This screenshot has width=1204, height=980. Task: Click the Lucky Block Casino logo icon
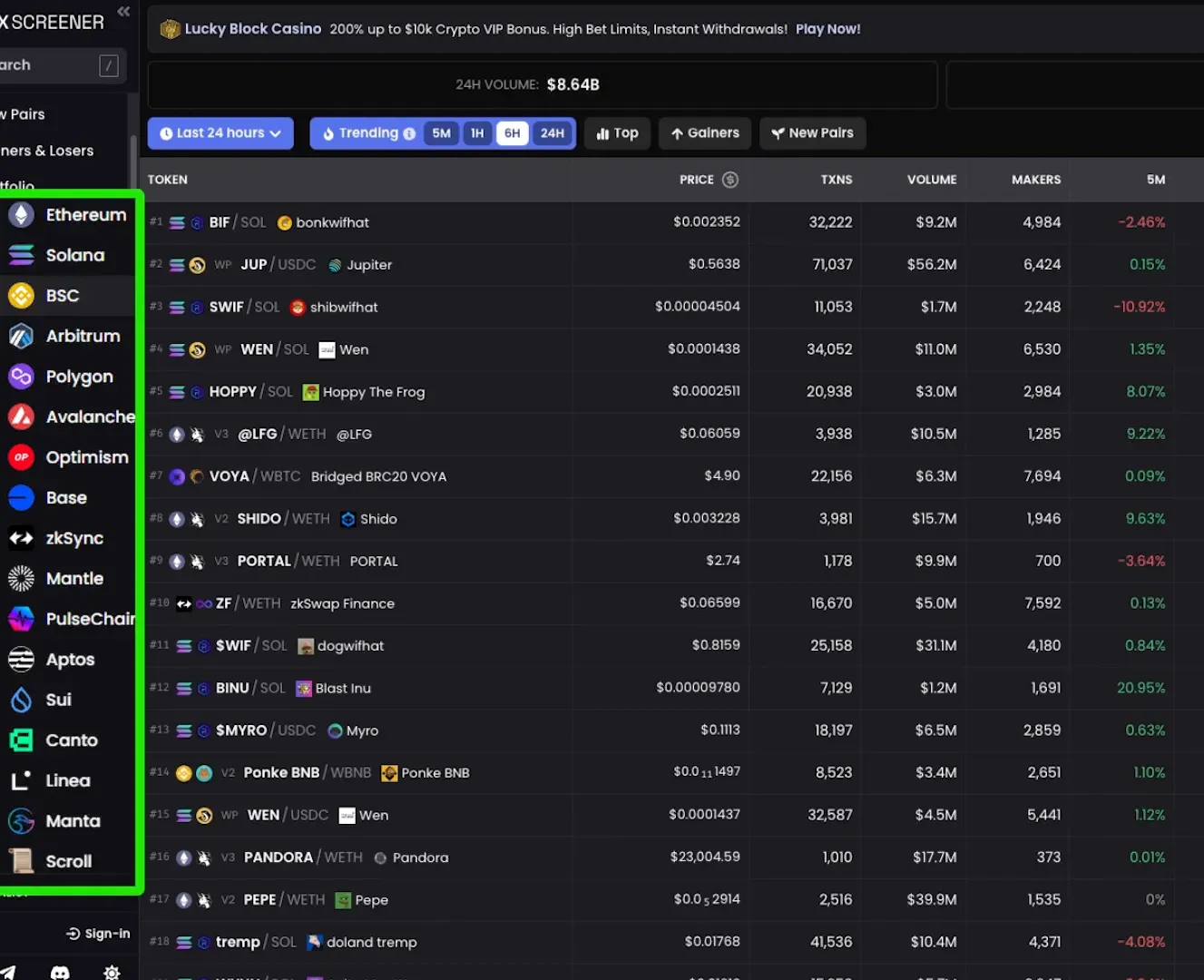[x=170, y=29]
